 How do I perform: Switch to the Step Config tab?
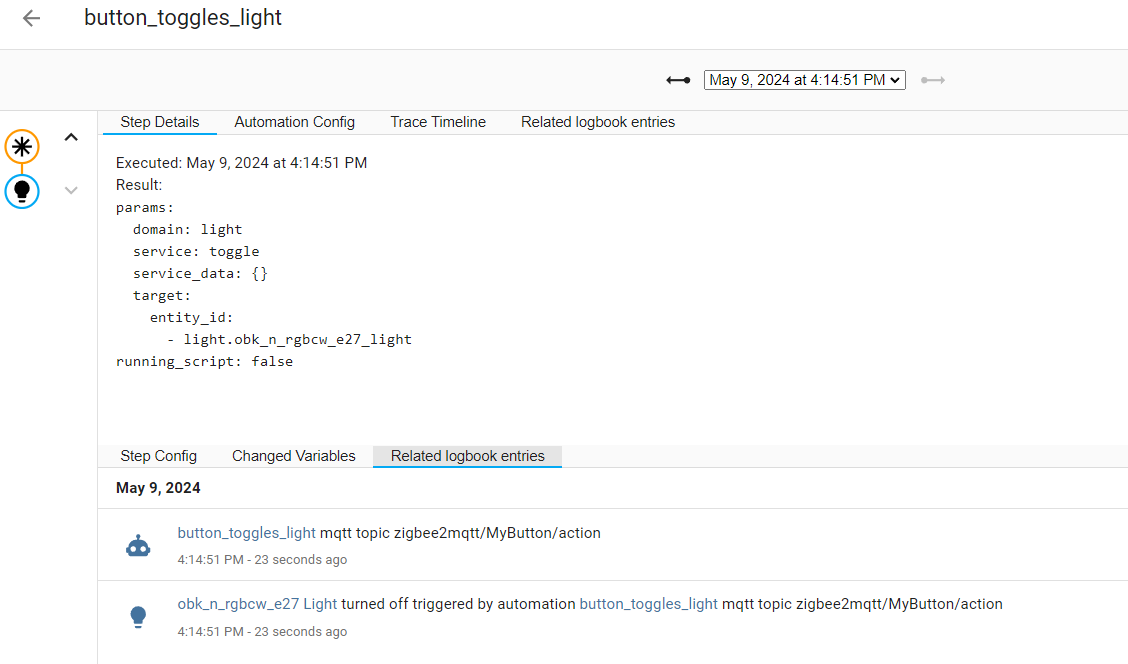click(x=158, y=456)
